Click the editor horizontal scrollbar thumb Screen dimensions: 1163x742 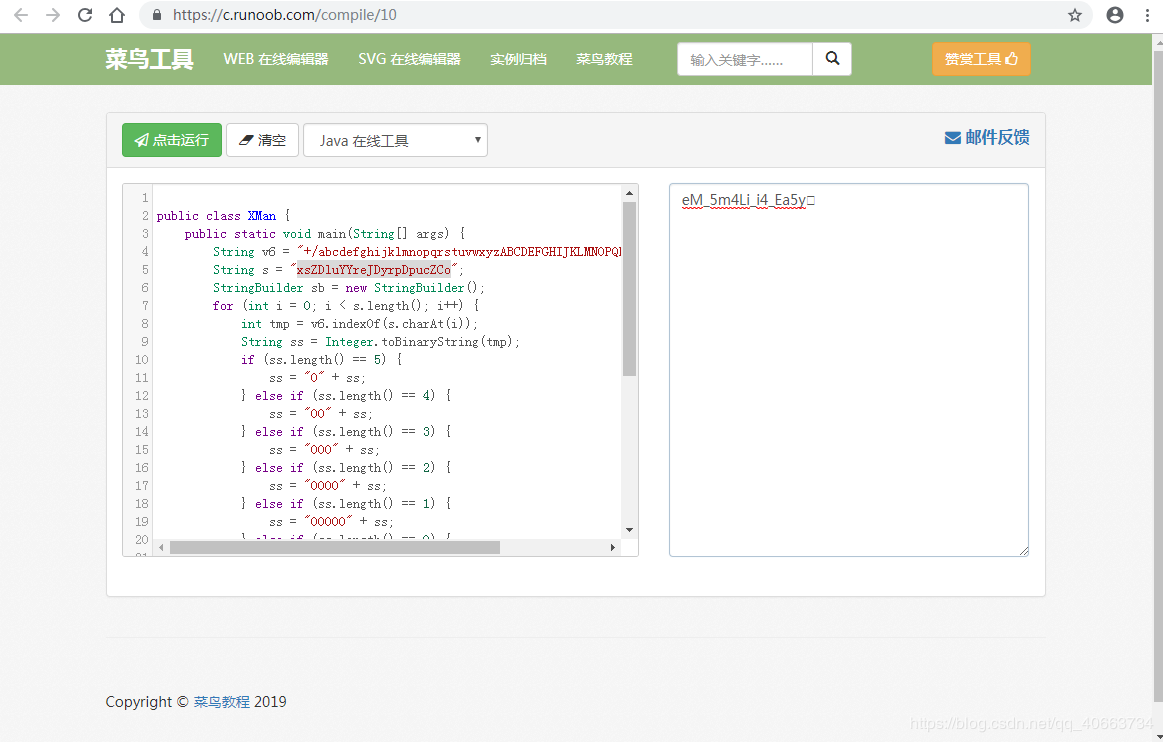(335, 548)
